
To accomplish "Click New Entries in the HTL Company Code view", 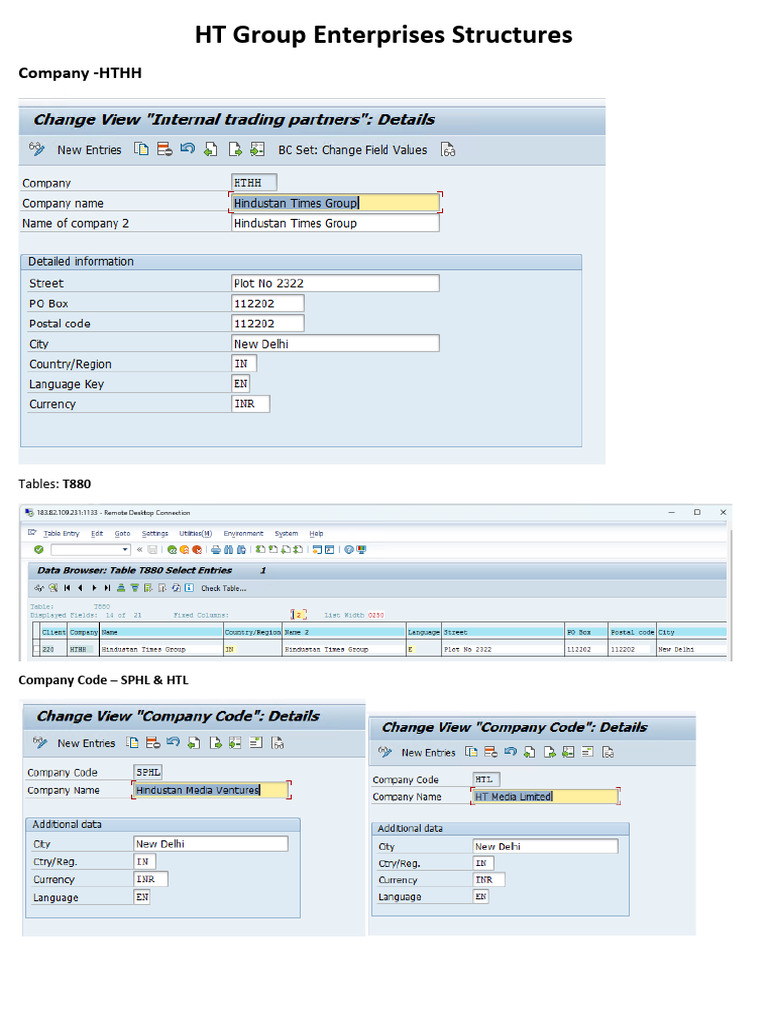I will point(428,753).
